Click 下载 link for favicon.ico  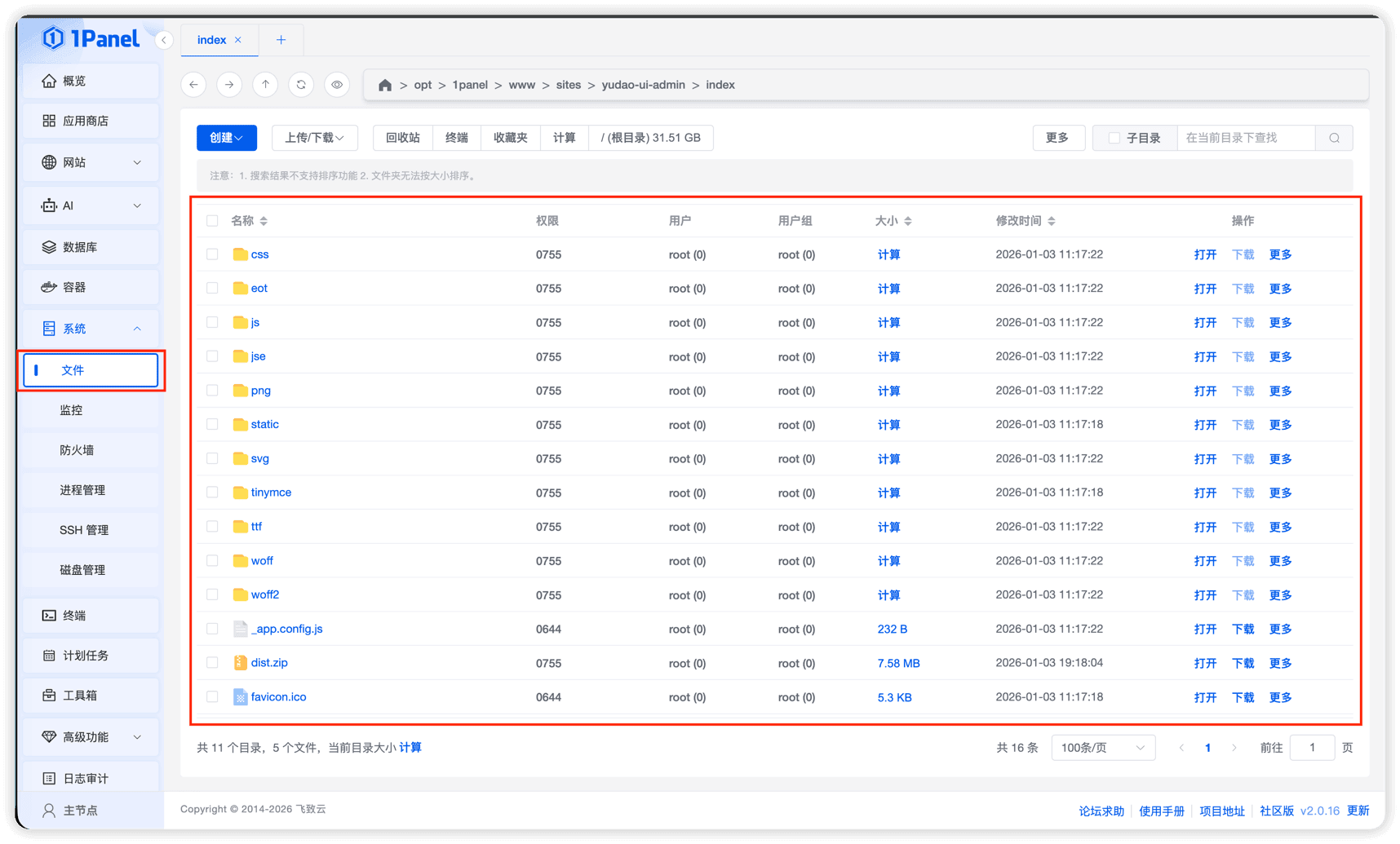tap(1243, 697)
